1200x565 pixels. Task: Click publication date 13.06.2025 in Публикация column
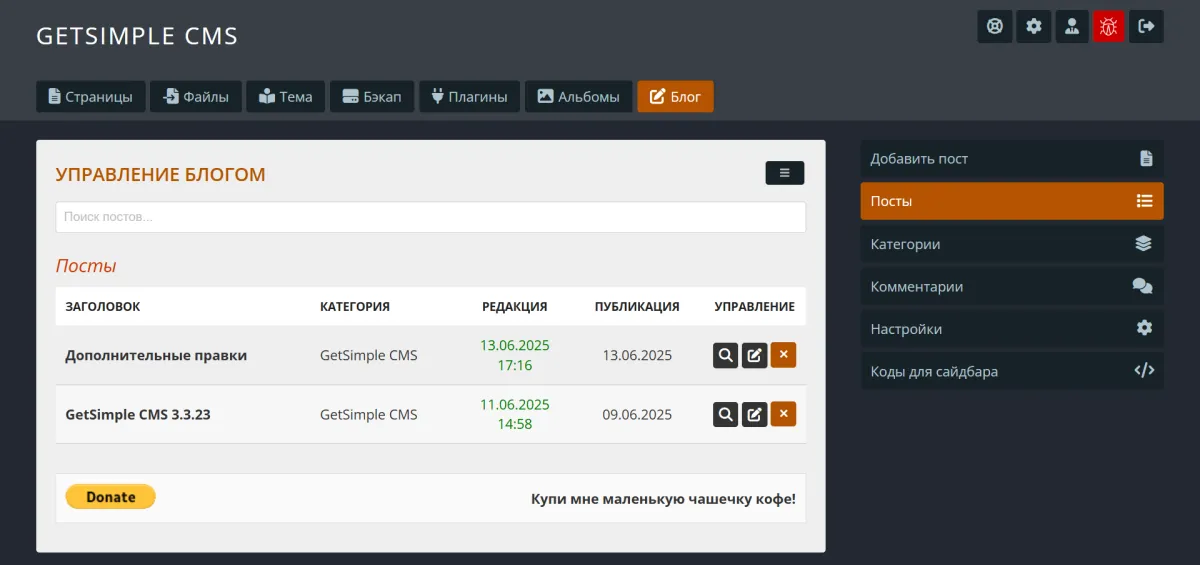[x=637, y=355]
